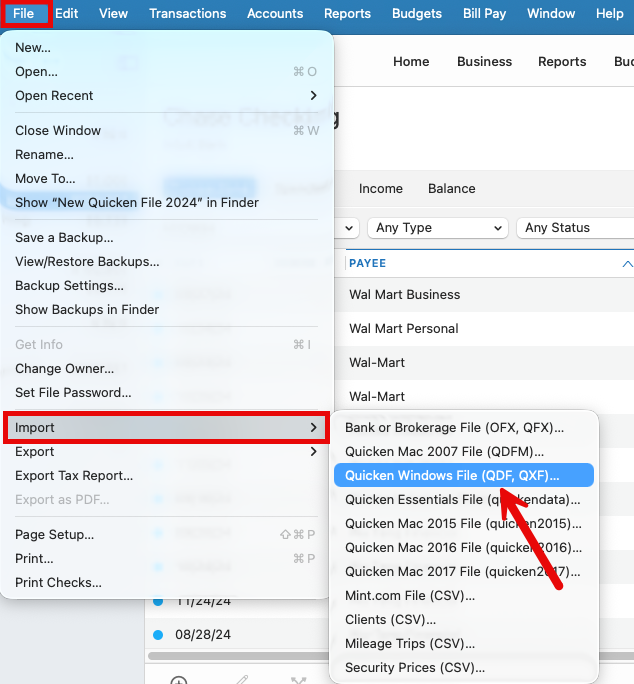Import Quicken Mac 2015 File

pyautogui.click(x=464, y=523)
